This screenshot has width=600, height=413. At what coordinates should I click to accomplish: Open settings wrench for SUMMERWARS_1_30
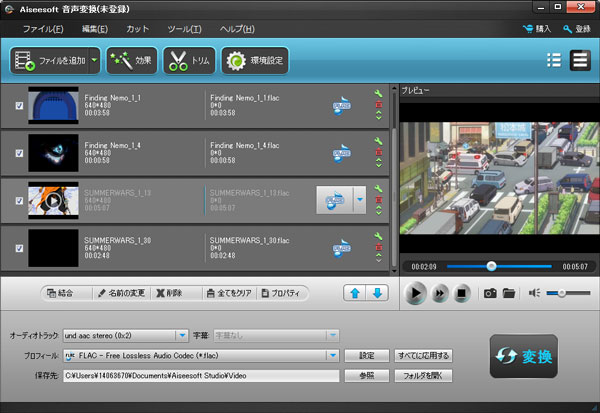378,236
